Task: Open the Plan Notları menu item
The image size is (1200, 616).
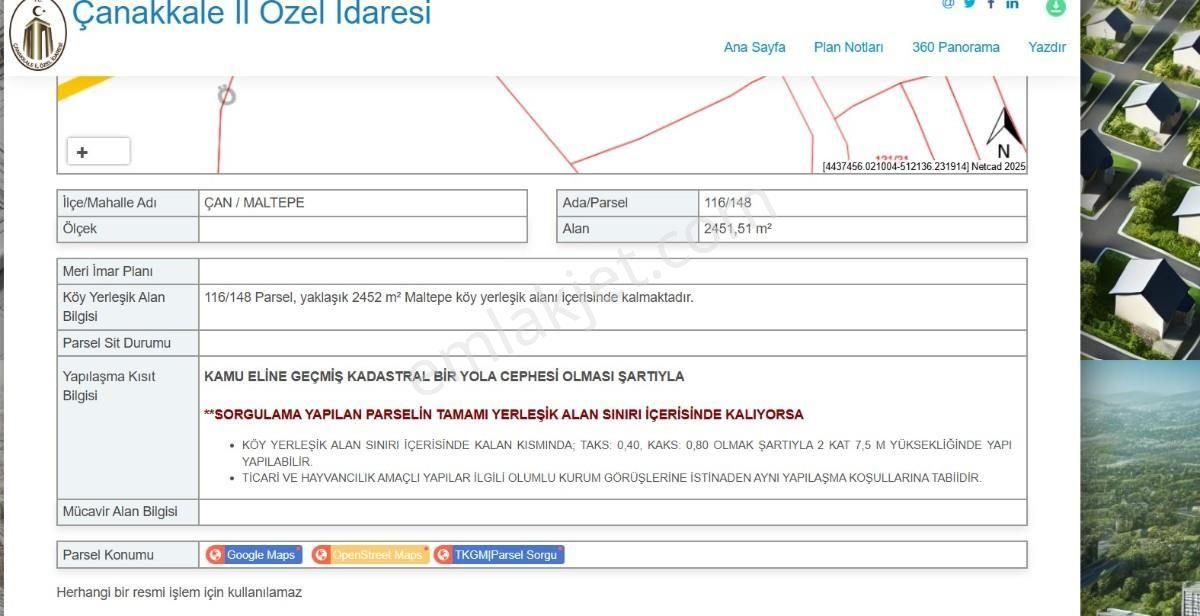Action: [848, 46]
